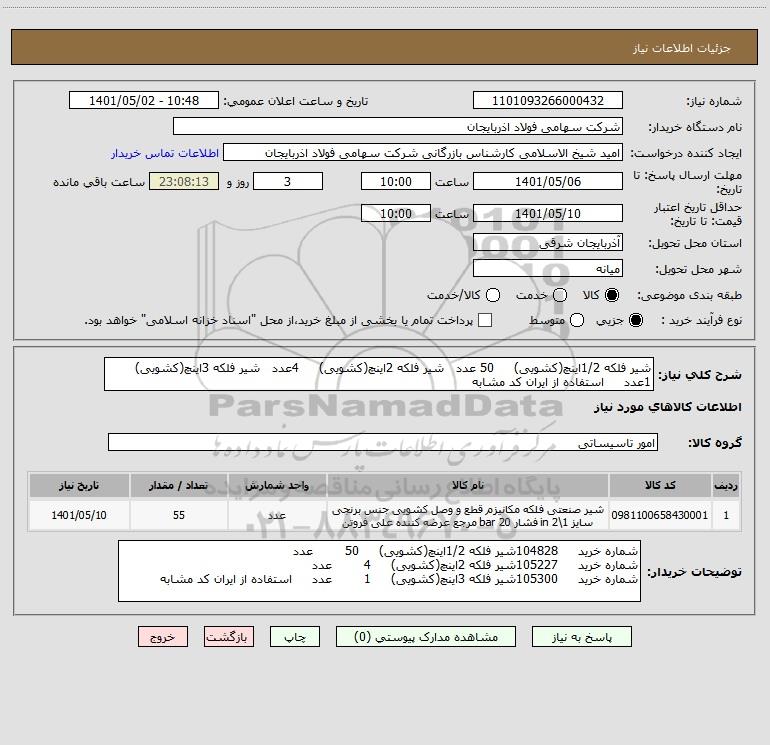
Task: Click the price validity time 10:00 field
Action: click(396, 213)
